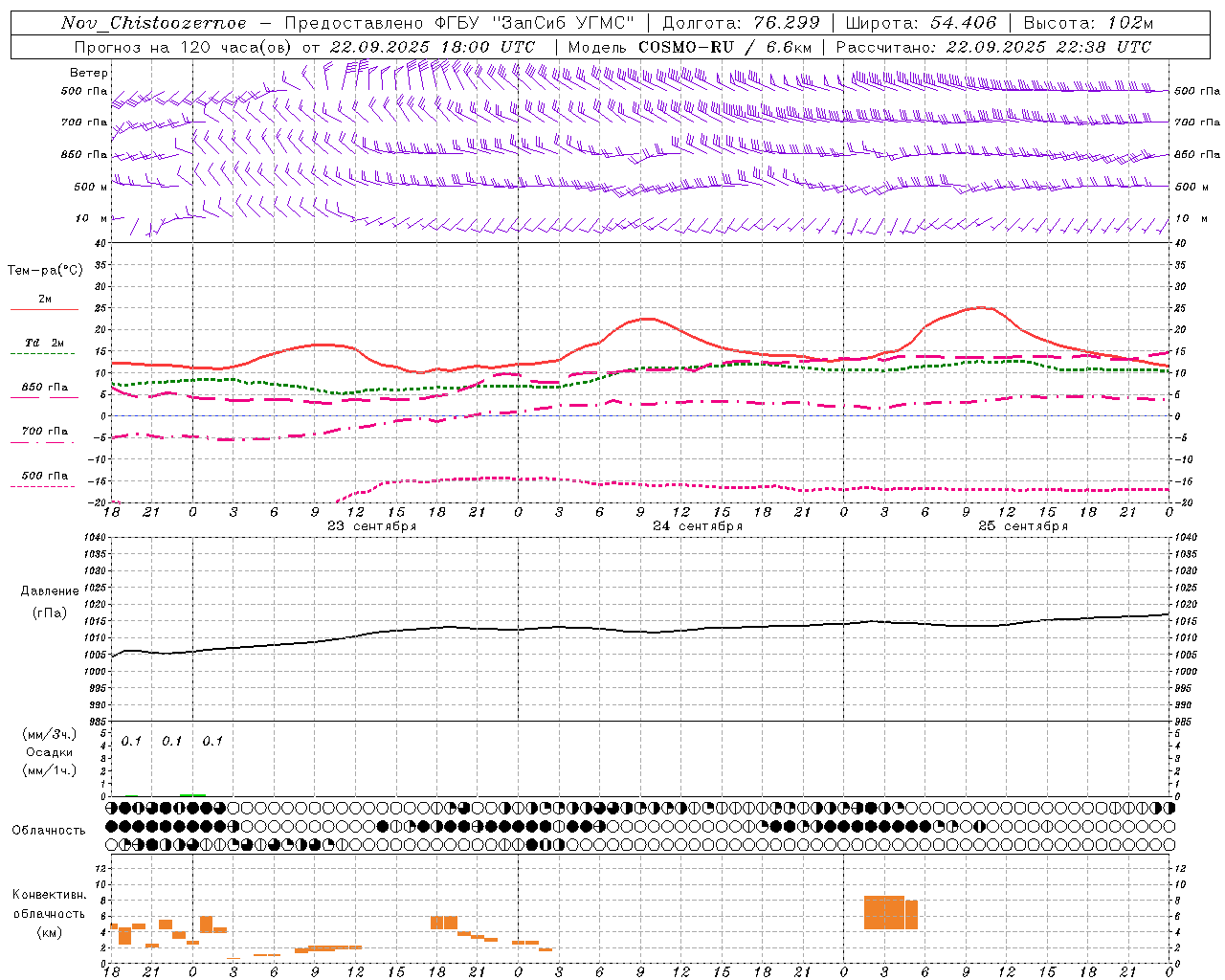This screenshot has width=1225, height=980.
Task: Click the "Рассчитано: 22.09.2025 22:38 UTC" text
Action: click(993, 47)
